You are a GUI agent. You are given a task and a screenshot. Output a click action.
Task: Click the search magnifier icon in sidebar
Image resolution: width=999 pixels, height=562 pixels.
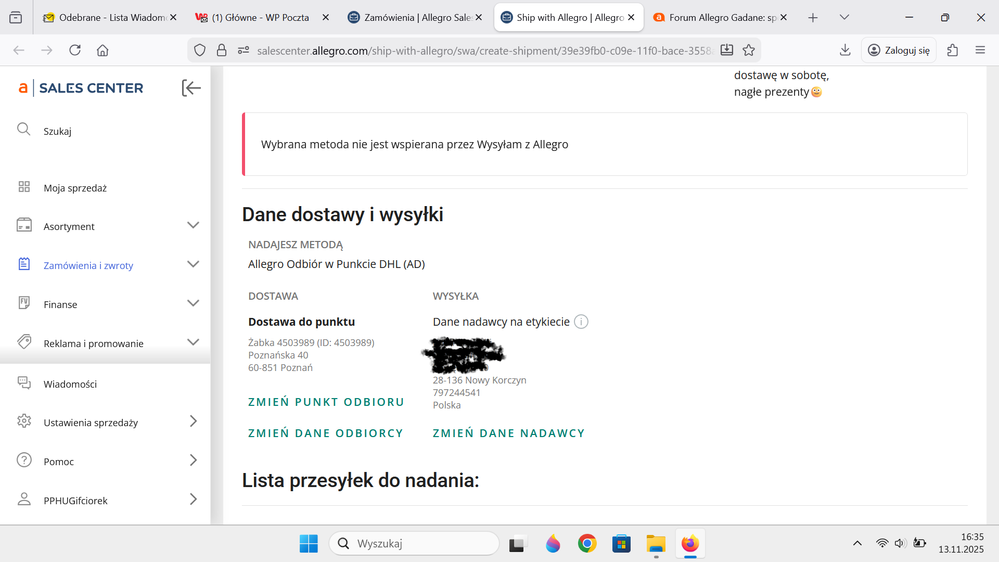point(24,130)
